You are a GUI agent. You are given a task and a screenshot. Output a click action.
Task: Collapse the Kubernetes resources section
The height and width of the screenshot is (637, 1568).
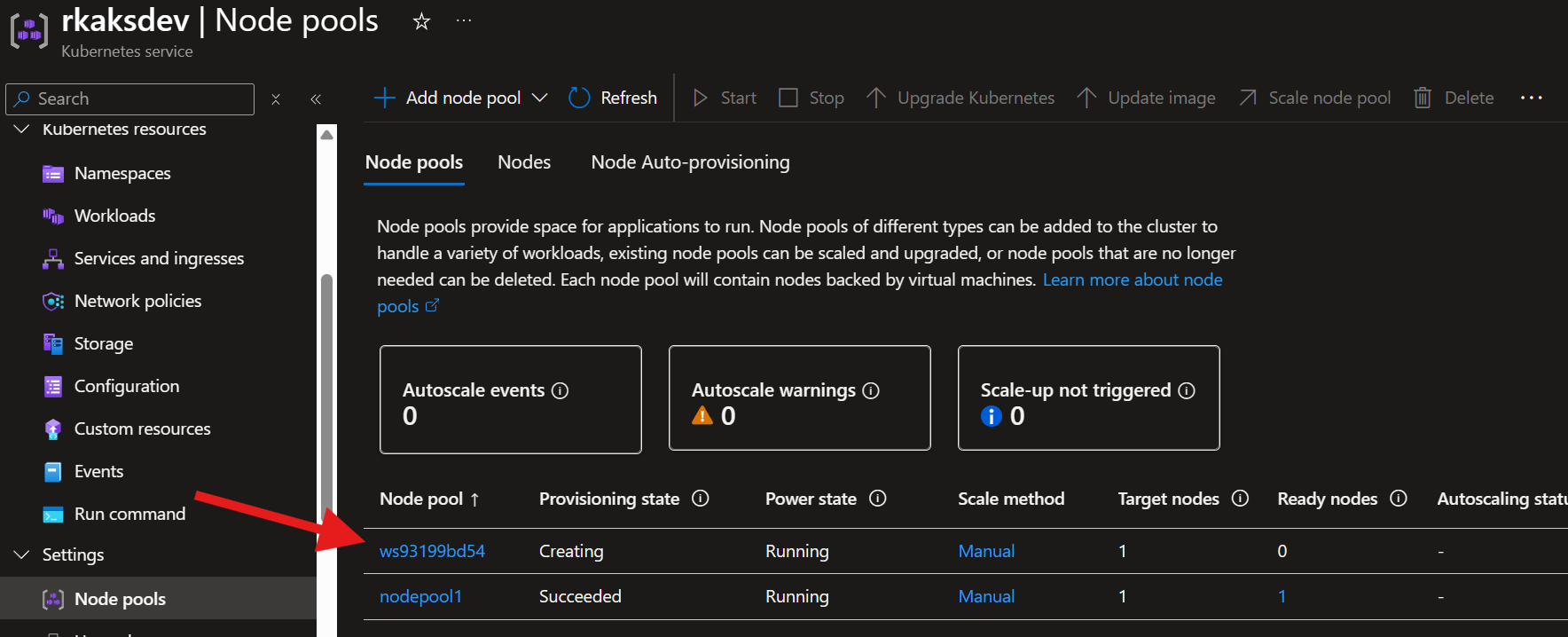coord(22,130)
